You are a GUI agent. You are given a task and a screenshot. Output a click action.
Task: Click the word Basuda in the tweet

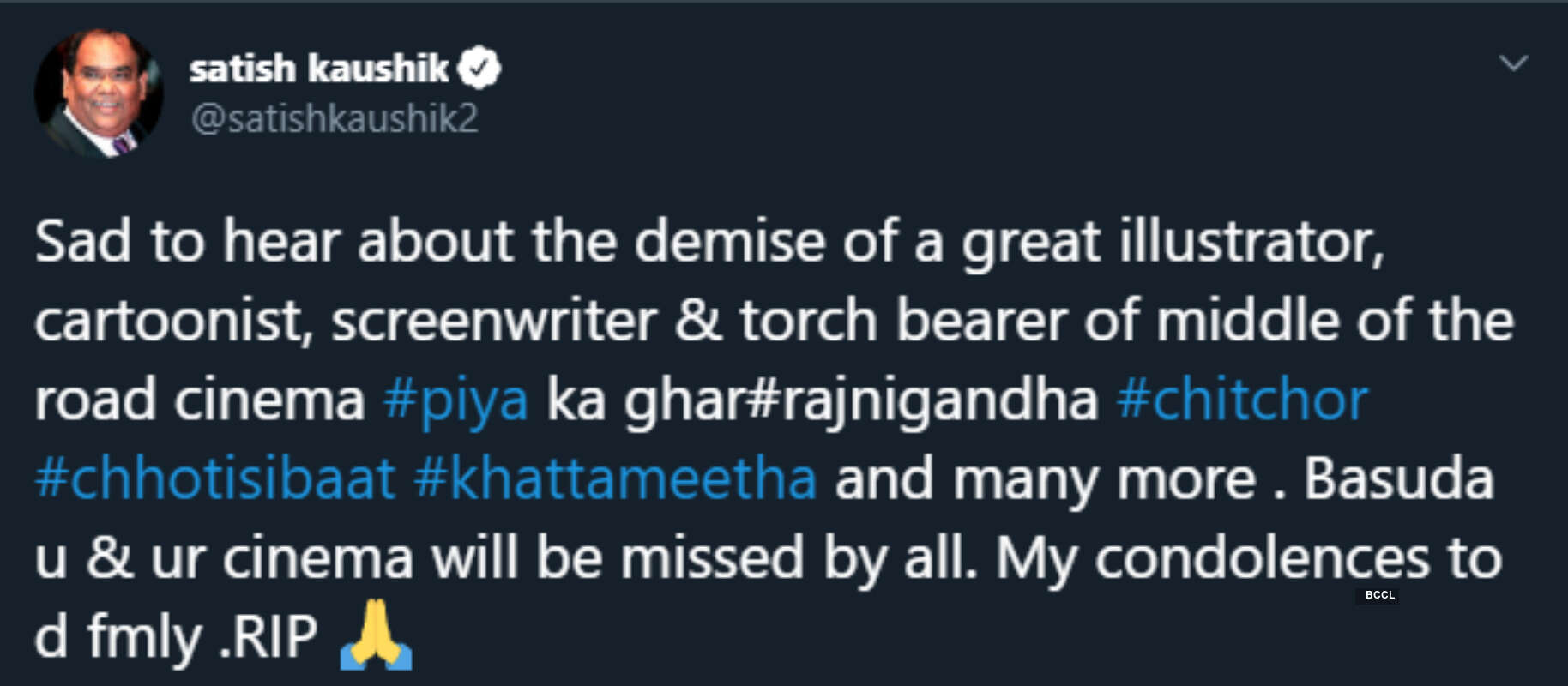tap(1398, 478)
